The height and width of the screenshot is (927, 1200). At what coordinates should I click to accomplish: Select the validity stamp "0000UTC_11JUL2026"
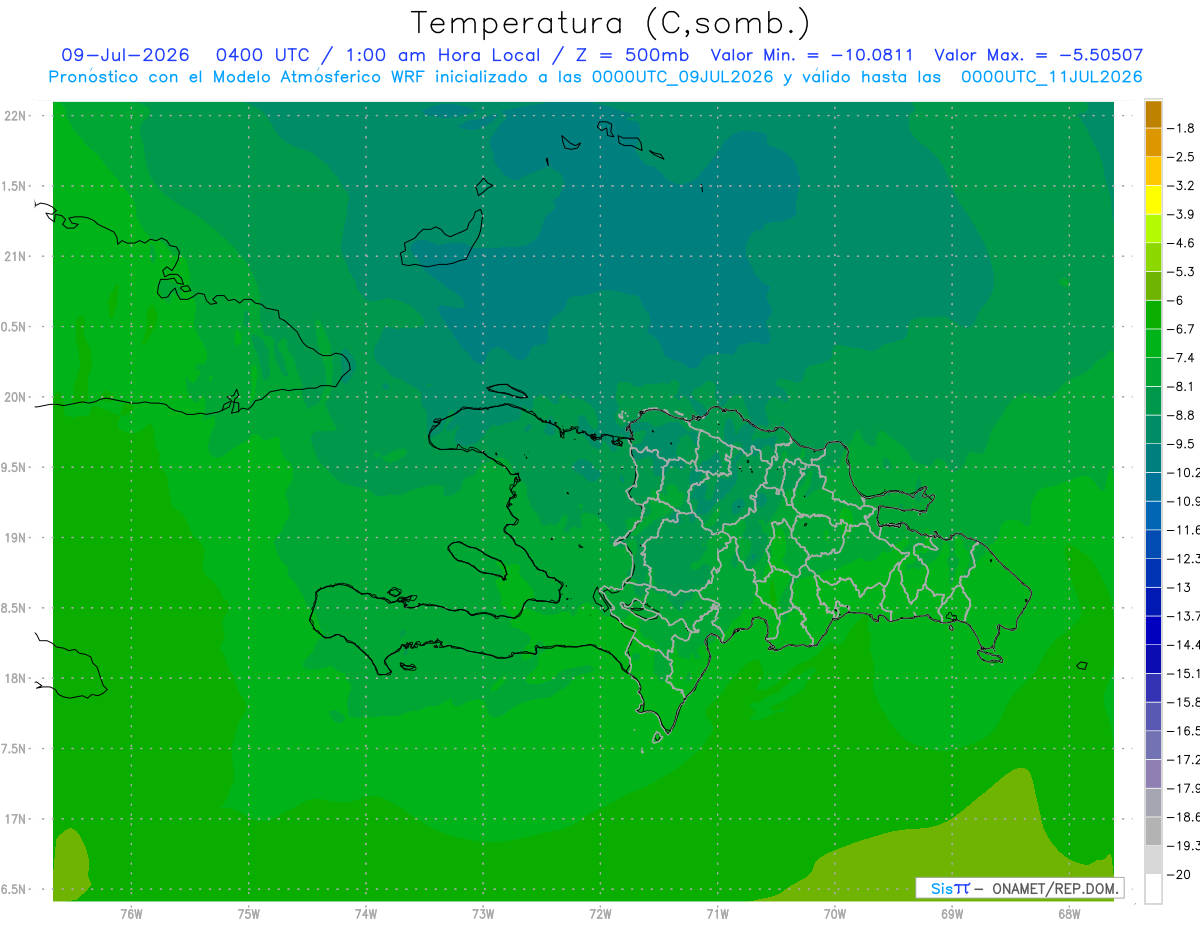[1052, 77]
